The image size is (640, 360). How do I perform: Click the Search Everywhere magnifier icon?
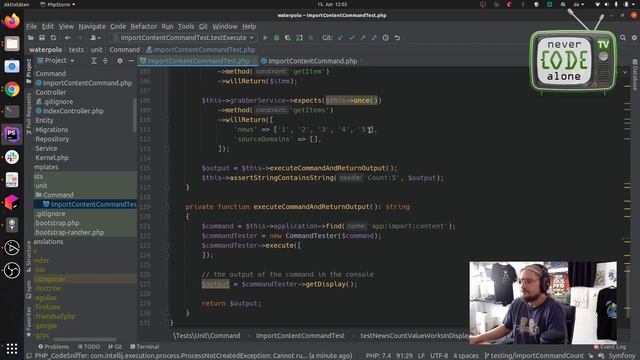(x=623, y=38)
